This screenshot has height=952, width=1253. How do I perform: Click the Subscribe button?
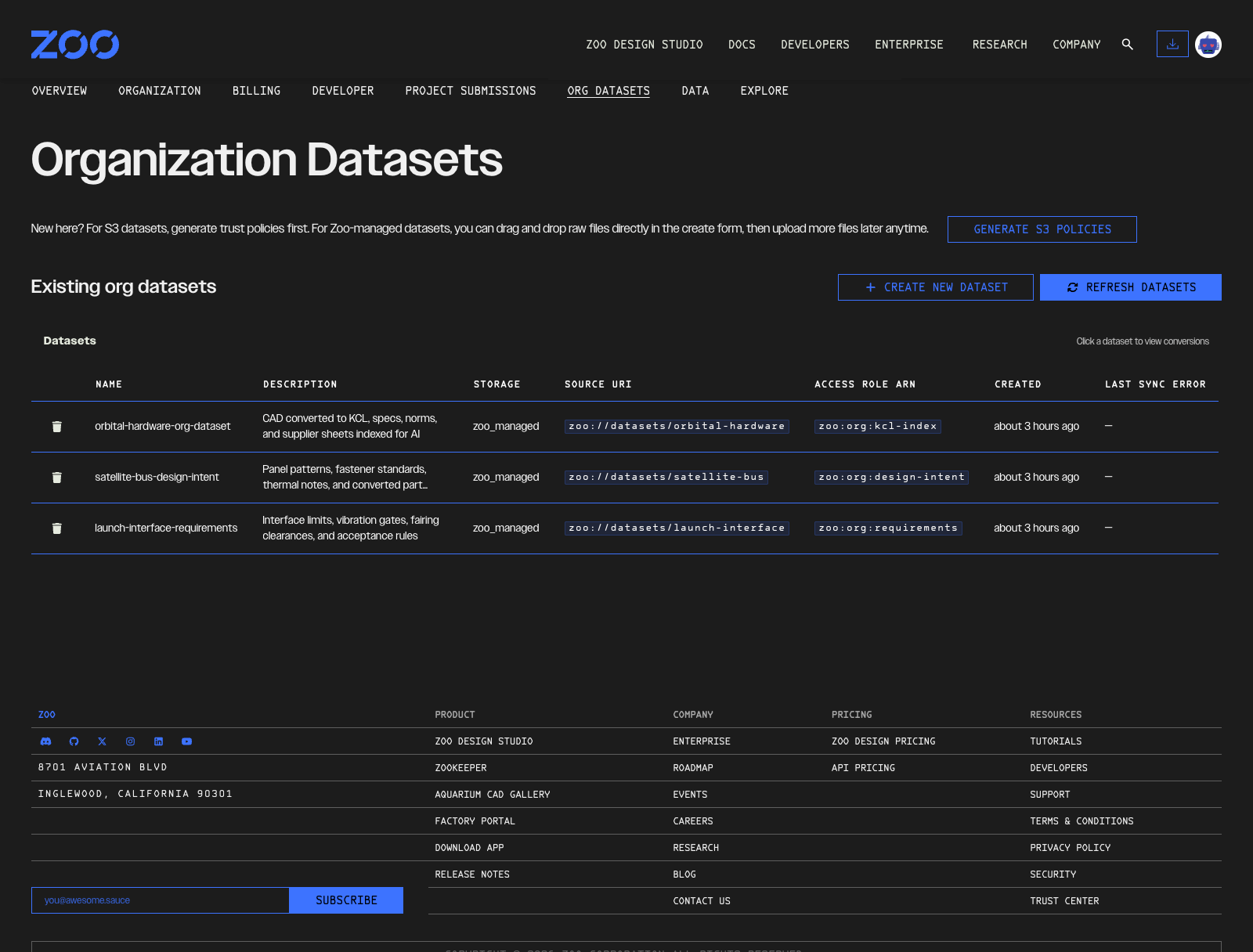346,900
